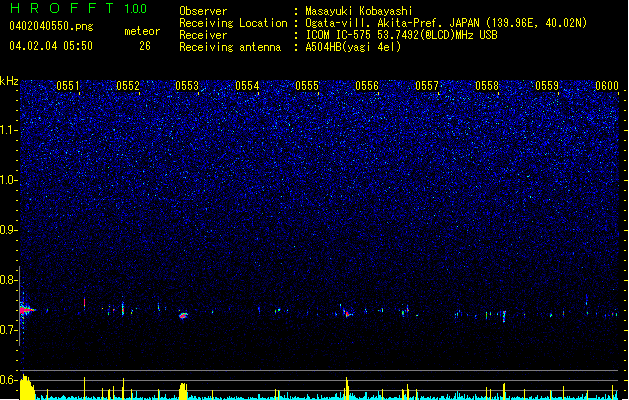Click the 0555 time marker

coord(307,86)
